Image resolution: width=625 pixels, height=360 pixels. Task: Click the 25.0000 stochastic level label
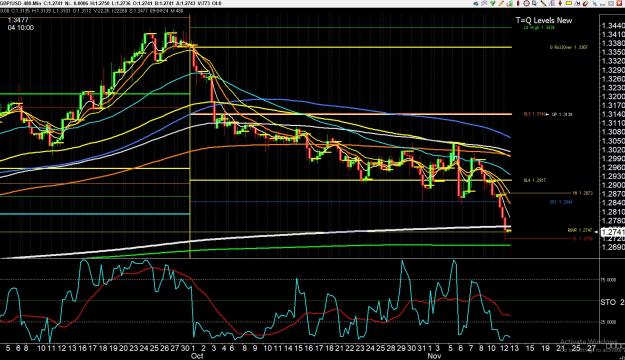tap(608, 322)
